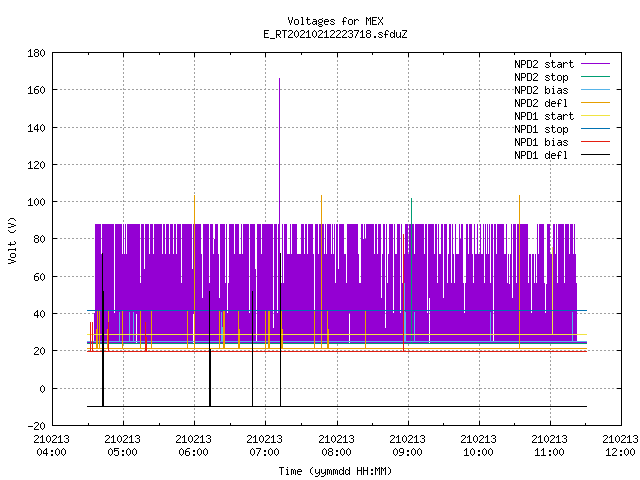The height and width of the screenshot is (480, 640).
Task: Click the x-axis tick label 210213 11:00
Action: (549, 446)
